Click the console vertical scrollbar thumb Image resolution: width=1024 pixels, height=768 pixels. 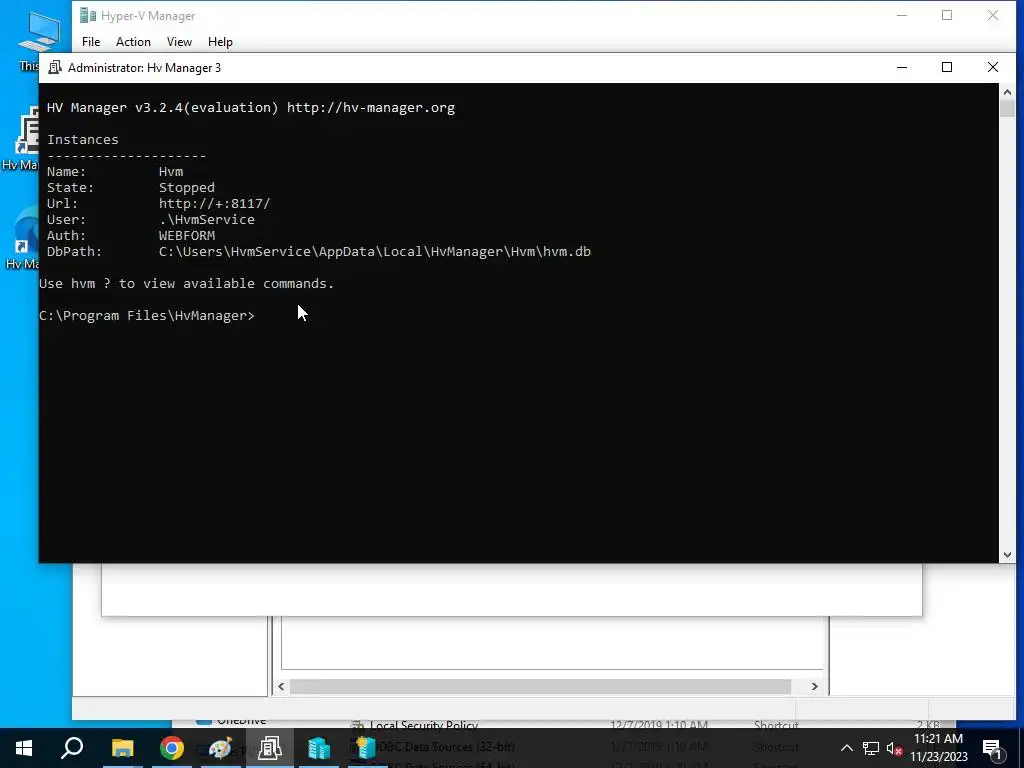pos(1007,108)
